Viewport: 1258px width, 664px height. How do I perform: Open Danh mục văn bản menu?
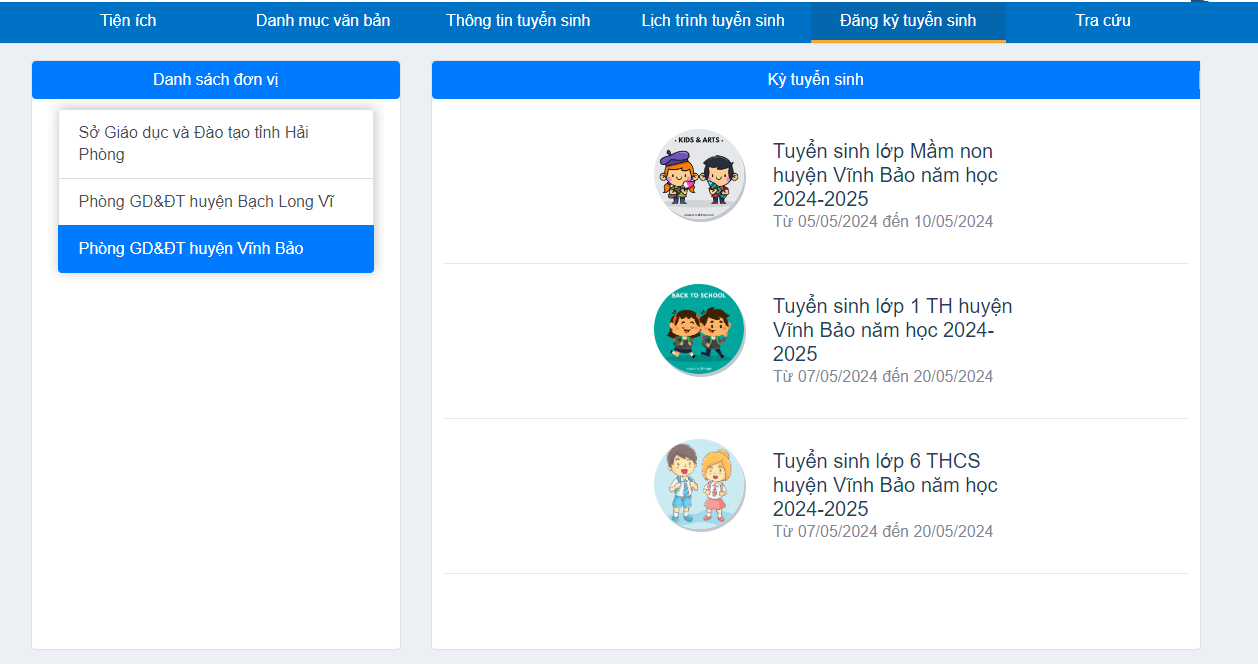tap(322, 21)
